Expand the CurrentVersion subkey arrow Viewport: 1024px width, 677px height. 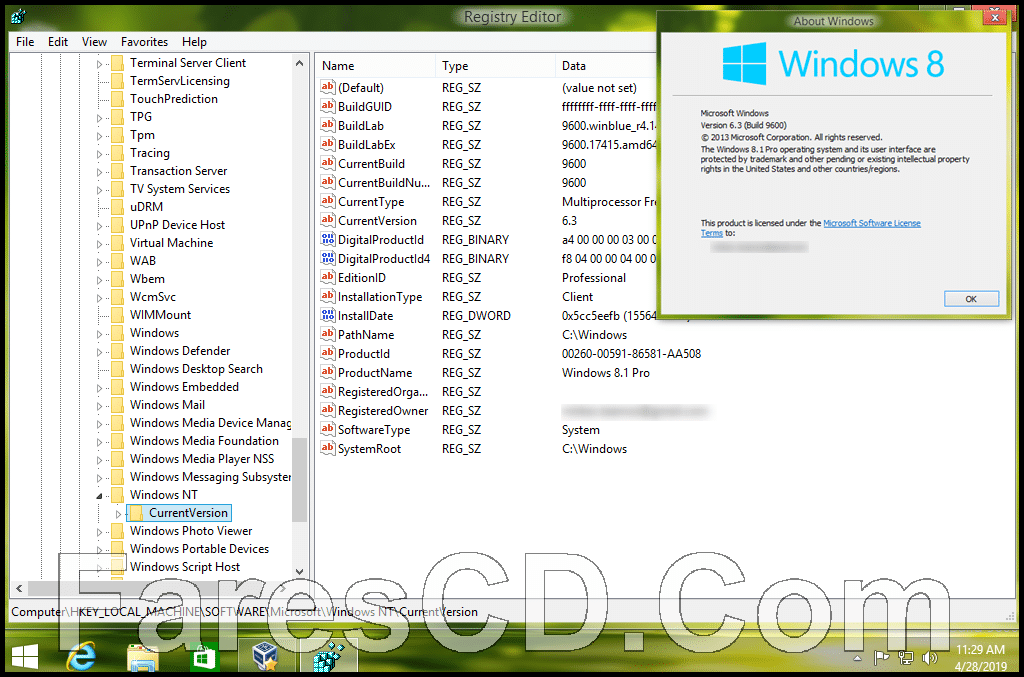point(118,514)
